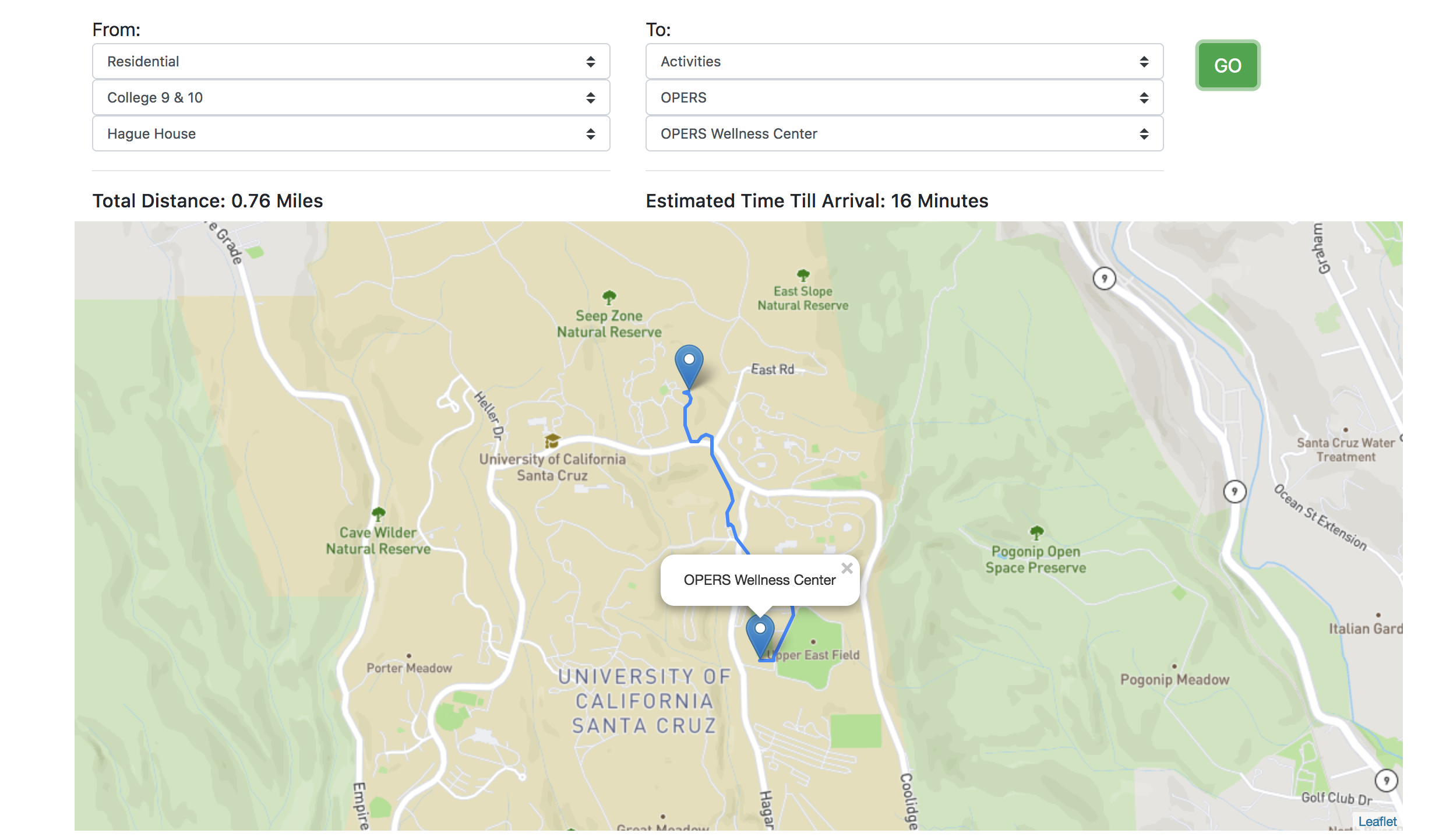This screenshot has height=840, width=1439.
Task: Expand the OPERS area dropdown
Action: [904, 97]
